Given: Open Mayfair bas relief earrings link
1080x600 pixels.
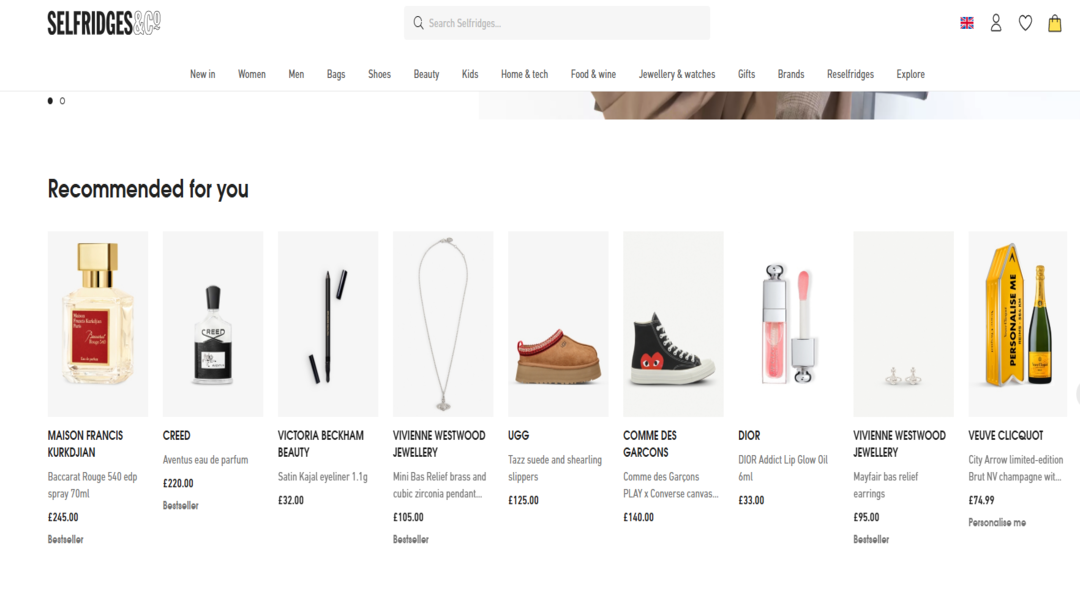Looking at the screenshot, I should click(886, 485).
